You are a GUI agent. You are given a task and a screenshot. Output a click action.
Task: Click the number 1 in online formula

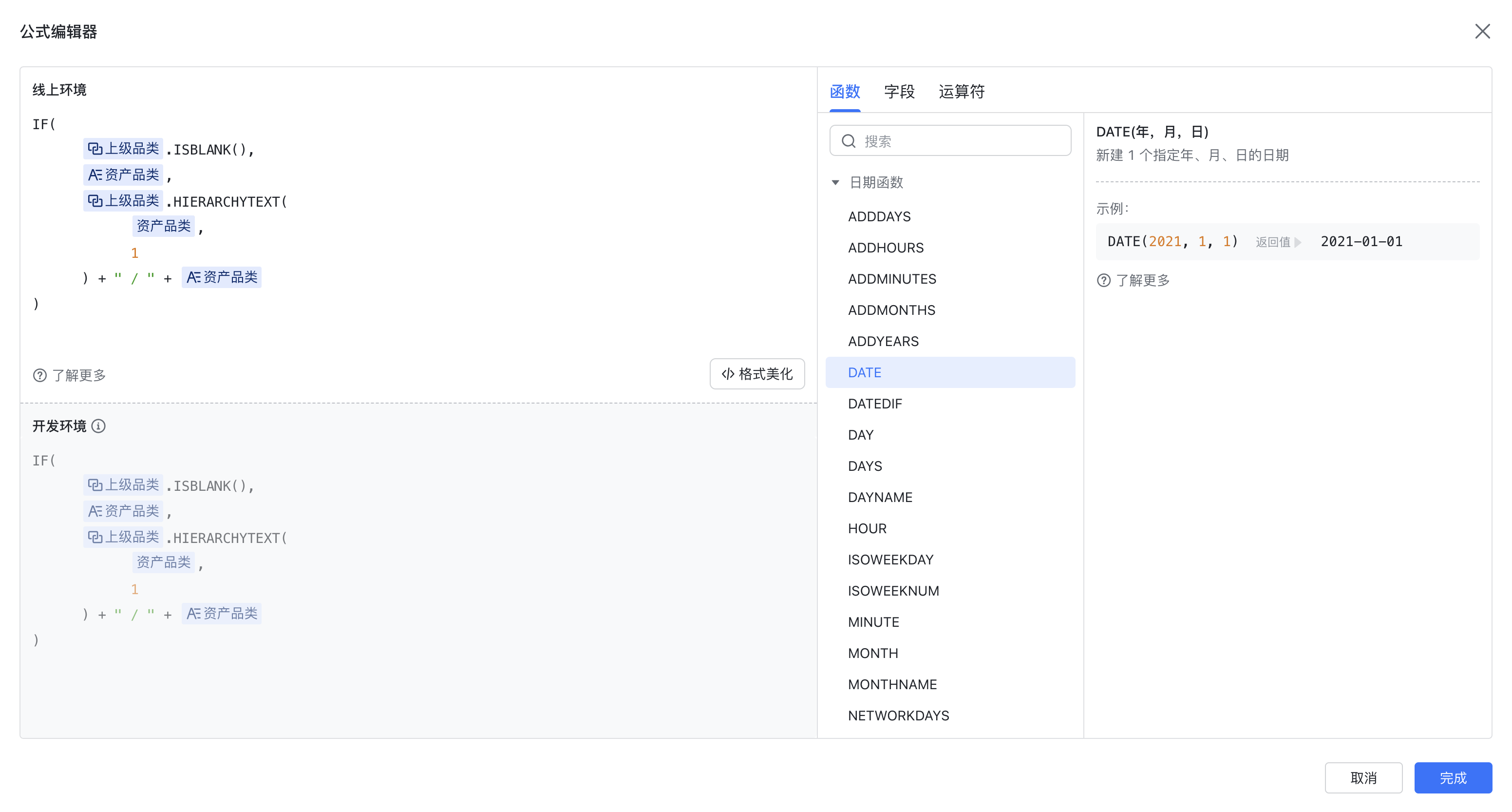point(134,253)
